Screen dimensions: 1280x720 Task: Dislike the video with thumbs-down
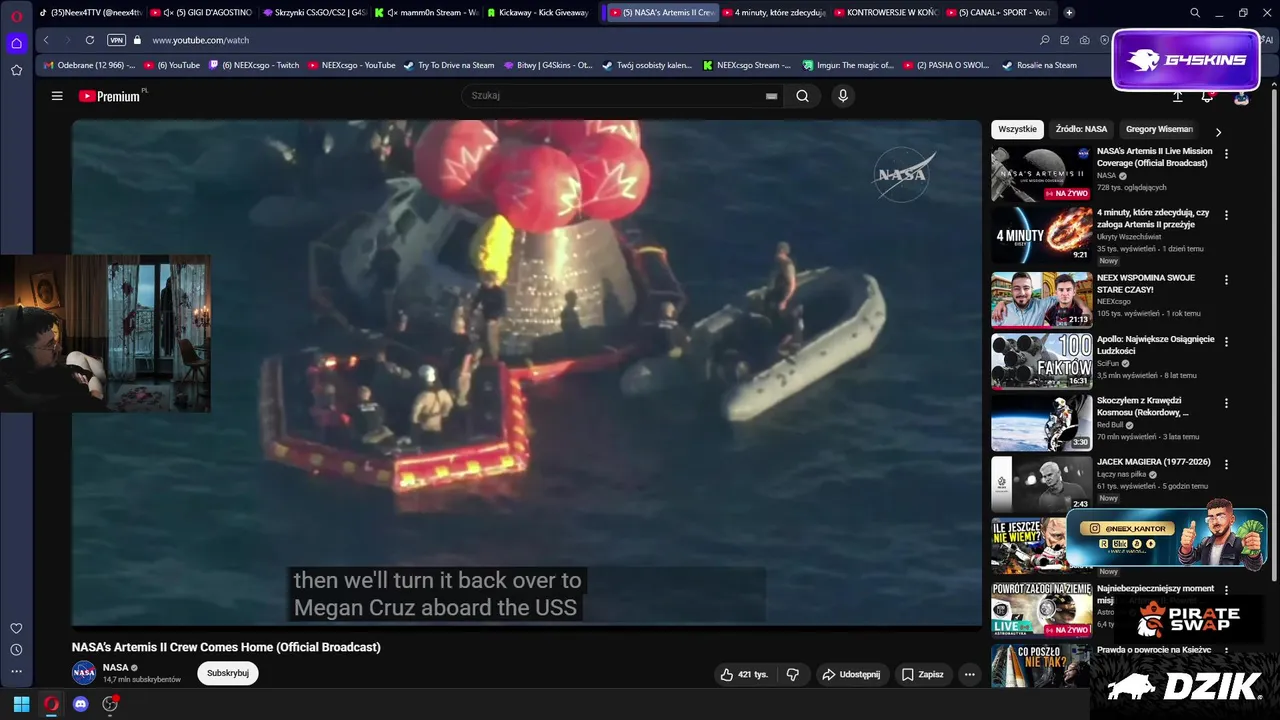[x=793, y=674]
